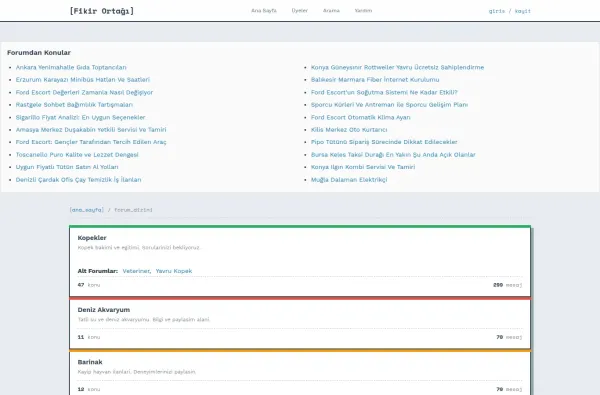Open topic Ankara Yenimahalle Gıda Toptancıları
The height and width of the screenshot is (395, 600).
coord(71,67)
